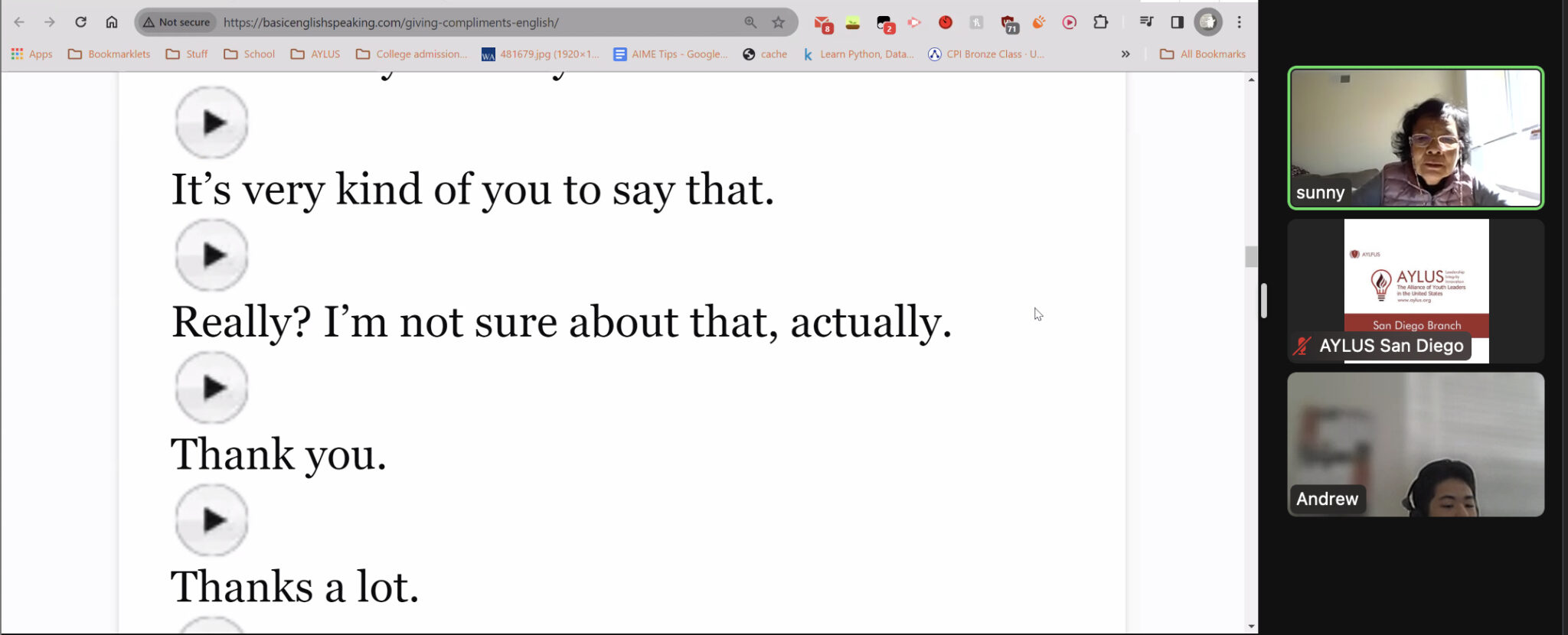Open the green Forest plant extension

pos(853,23)
